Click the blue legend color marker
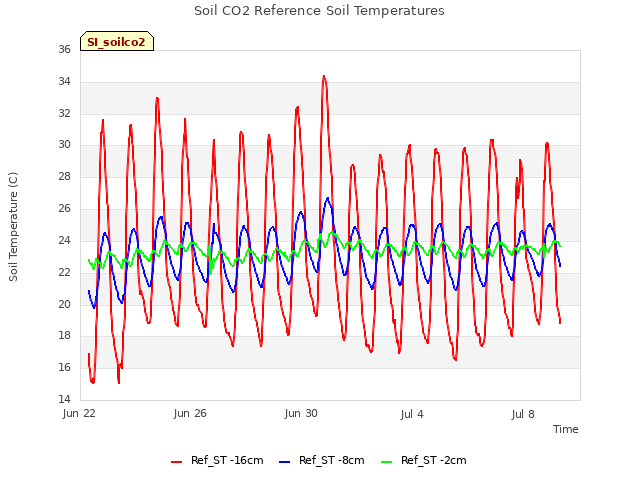This screenshot has width=640, height=480. click(x=284, y=462)
